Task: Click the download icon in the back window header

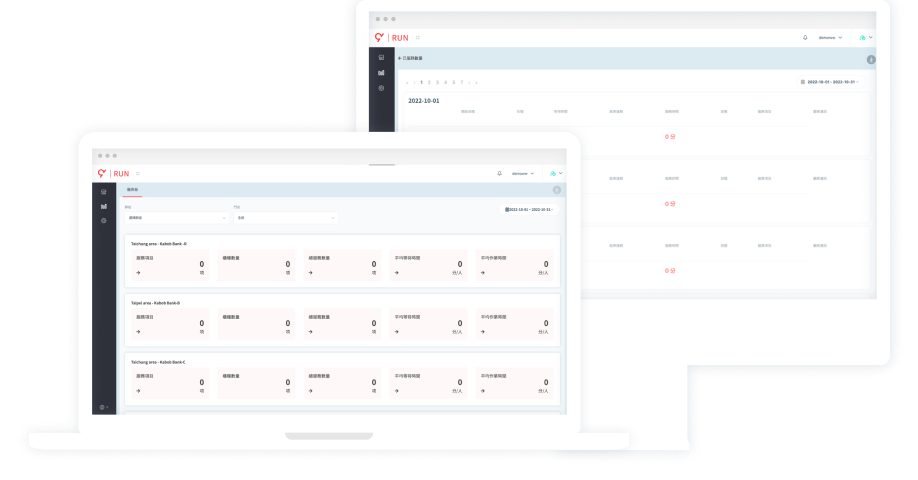Action: pos(870,59)
